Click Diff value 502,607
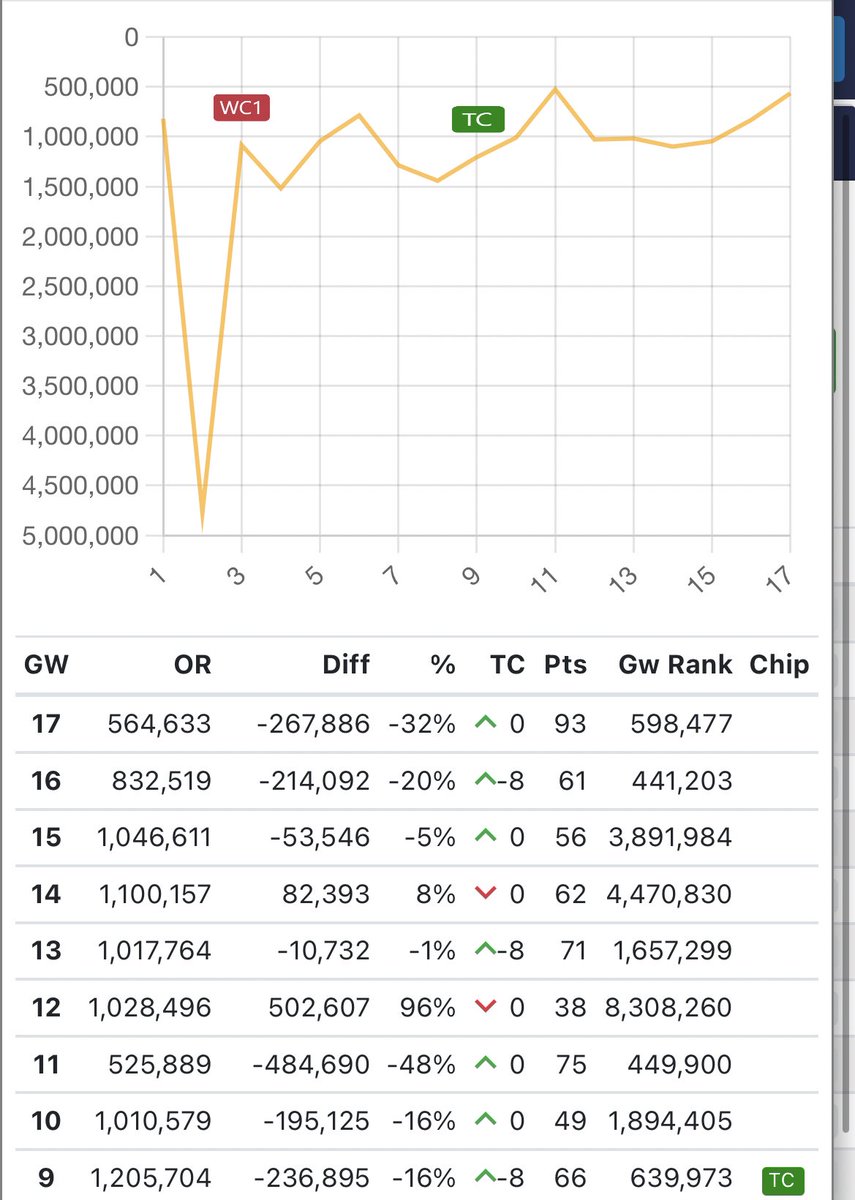 (320, 1007)
